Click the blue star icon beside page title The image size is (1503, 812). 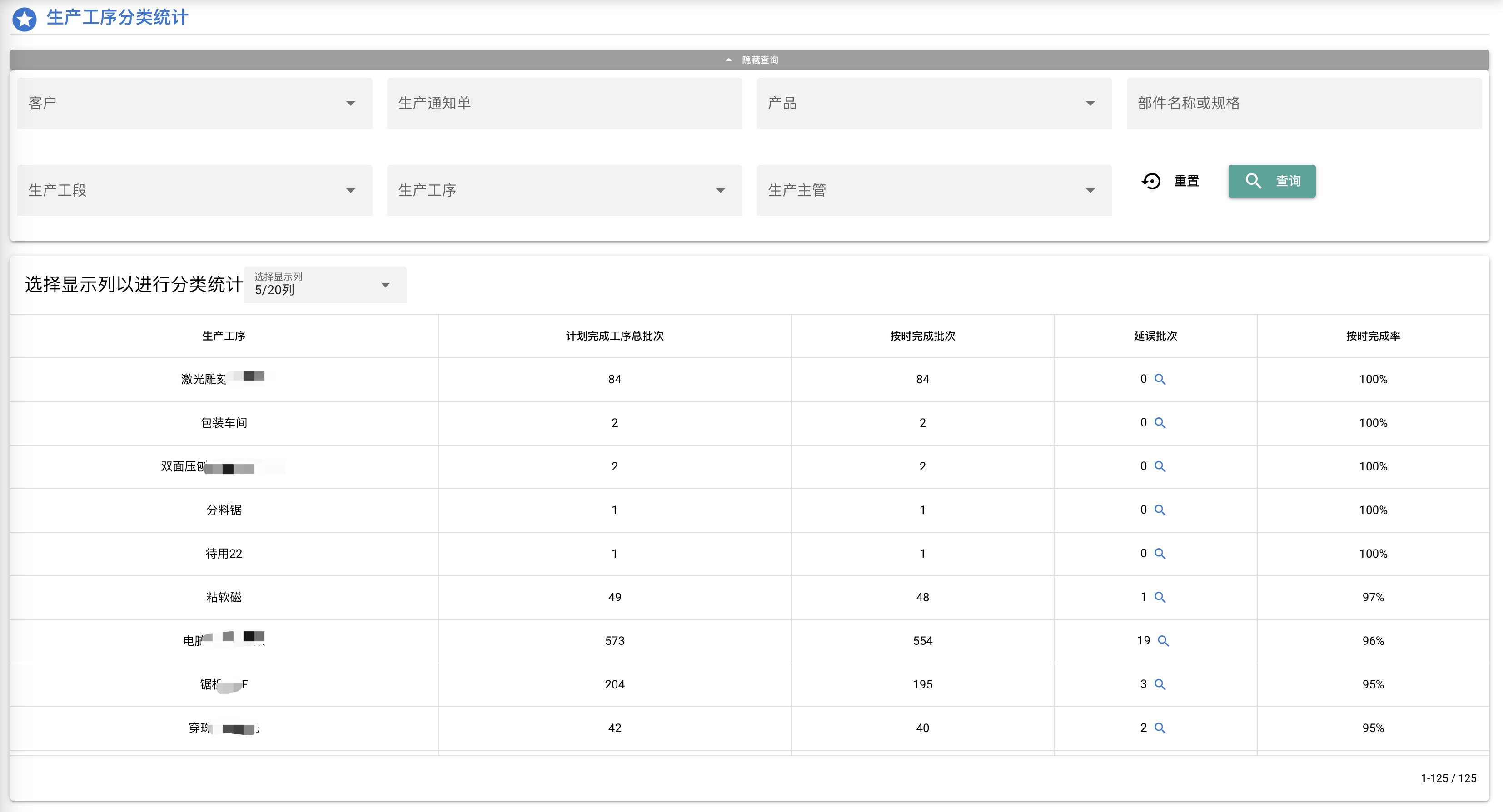click(x=25, y=19)
